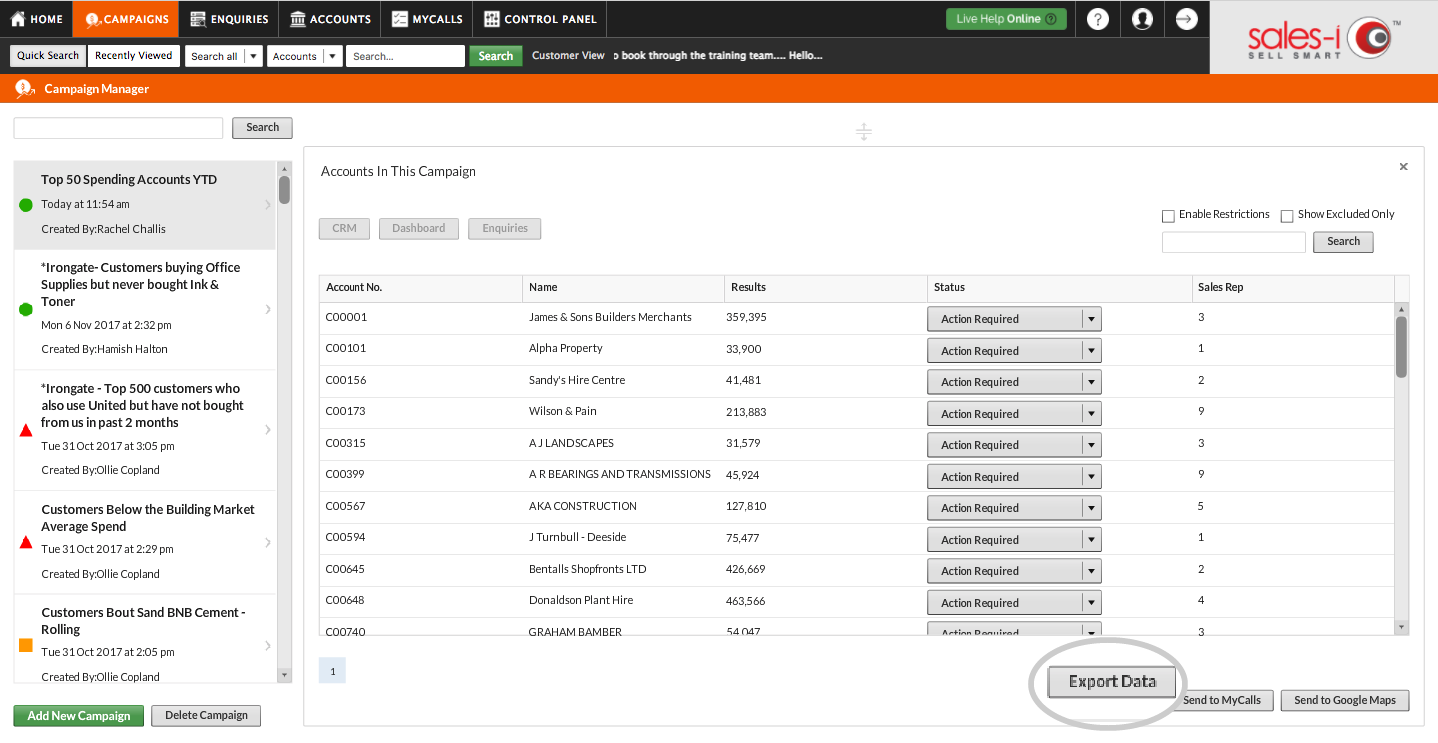The width and height of the screenshot is (1438, 743).
Task: Sort by the Results column header
Action: tap(826, 288)
